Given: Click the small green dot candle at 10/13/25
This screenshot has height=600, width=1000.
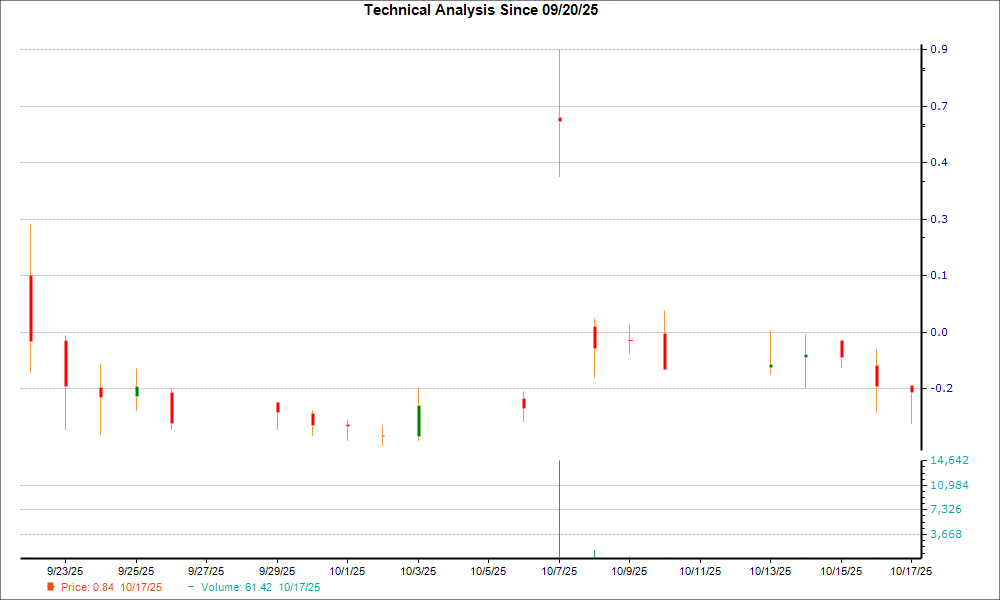Looking at the screenshot, I should [x=770, y=366].
